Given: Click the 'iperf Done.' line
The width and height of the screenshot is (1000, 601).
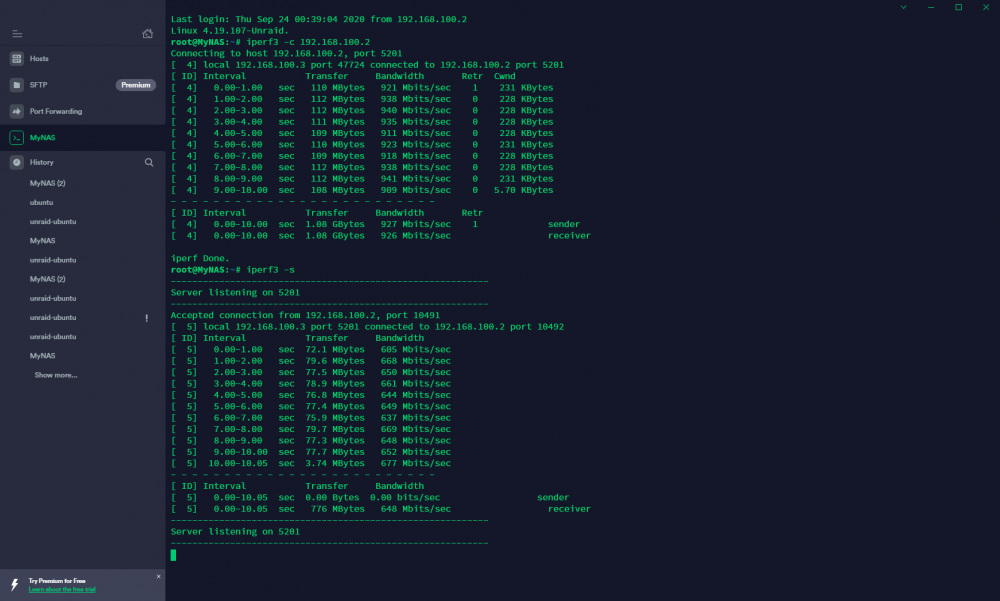Looking at the screenshot, I should click(x=200, y=258).
